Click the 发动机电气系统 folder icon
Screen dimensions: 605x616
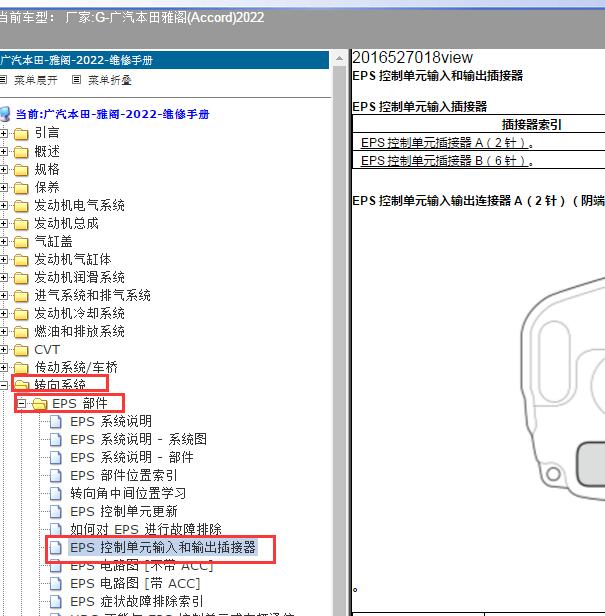point(21,206)
